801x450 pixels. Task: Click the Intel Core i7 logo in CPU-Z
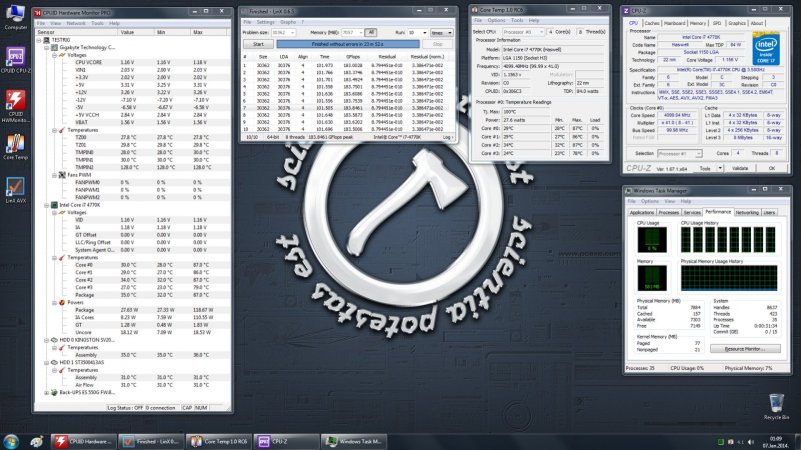(x=766, y=49)
